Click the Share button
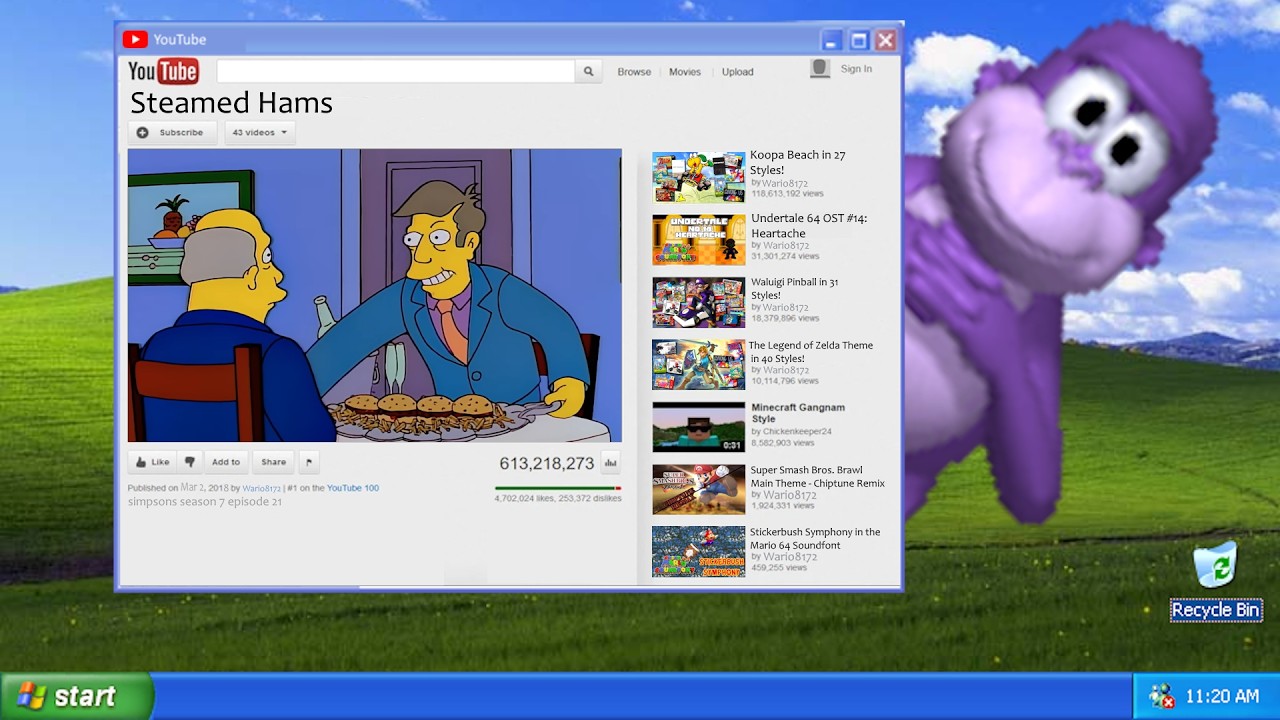 274,462
